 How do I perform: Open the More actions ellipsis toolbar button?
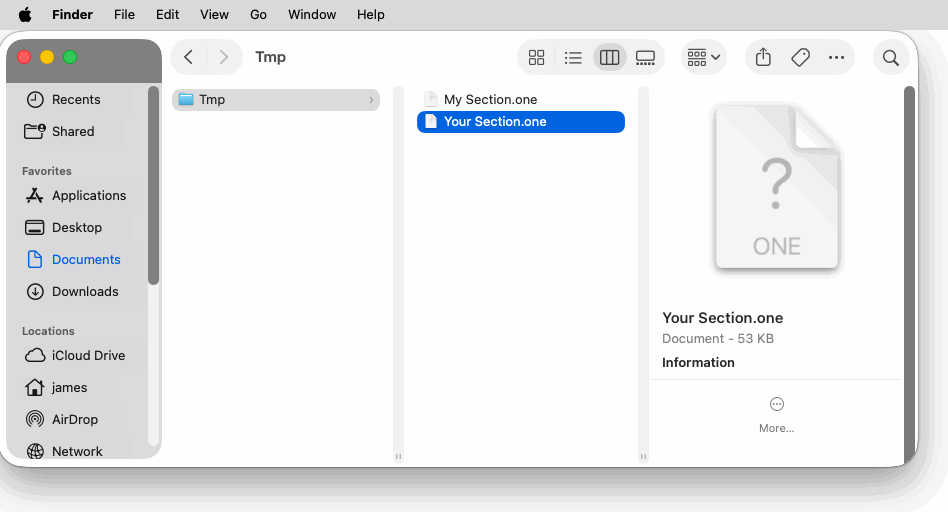pos(837,58)
